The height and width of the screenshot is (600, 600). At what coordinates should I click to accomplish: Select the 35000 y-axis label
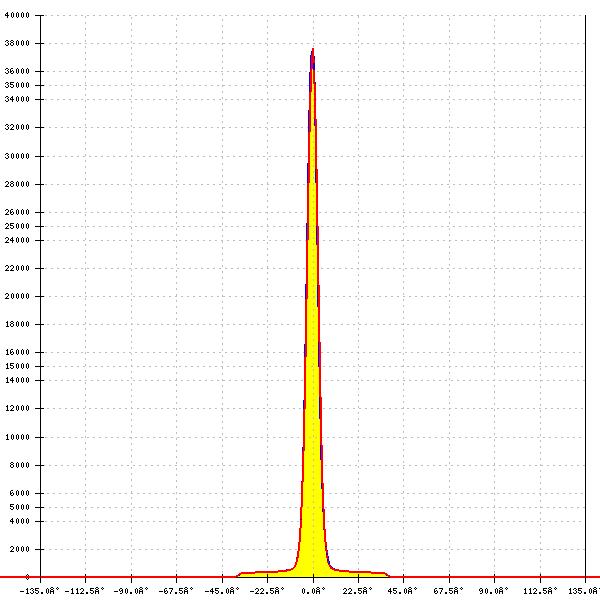point(17,85)
